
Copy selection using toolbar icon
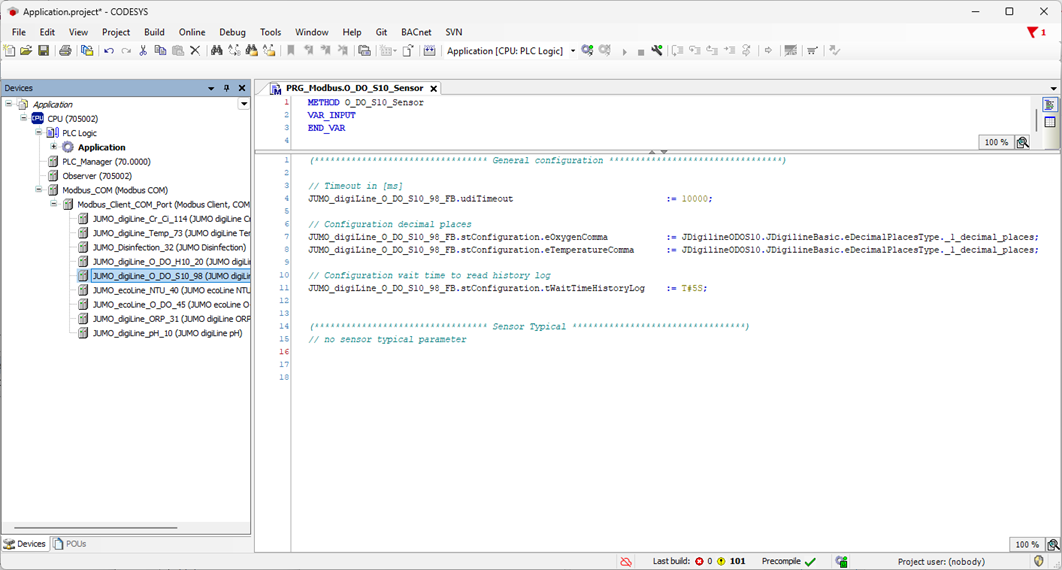tap(161, 51)
